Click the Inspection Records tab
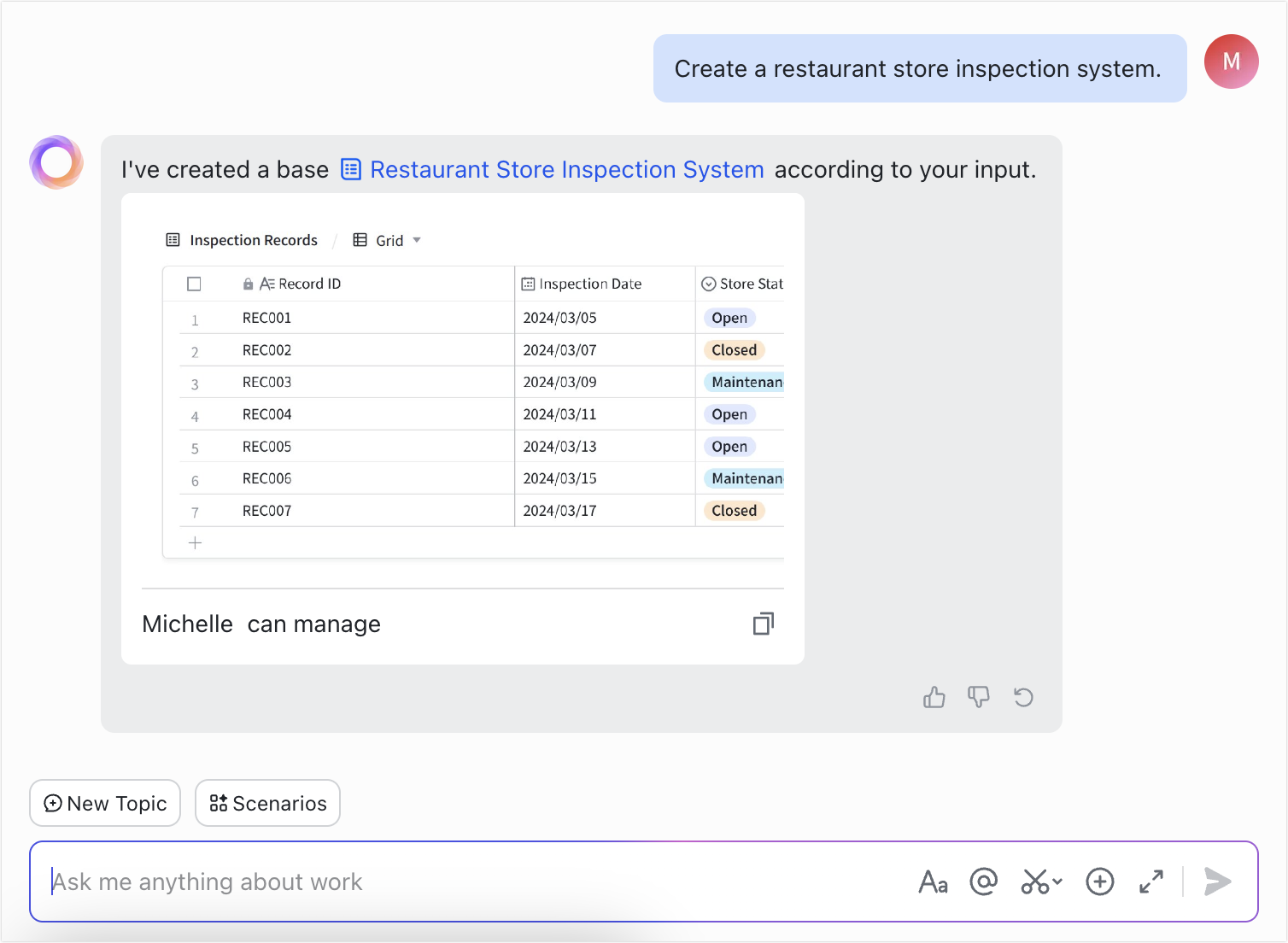1288x943 pixels. point(242,240)
